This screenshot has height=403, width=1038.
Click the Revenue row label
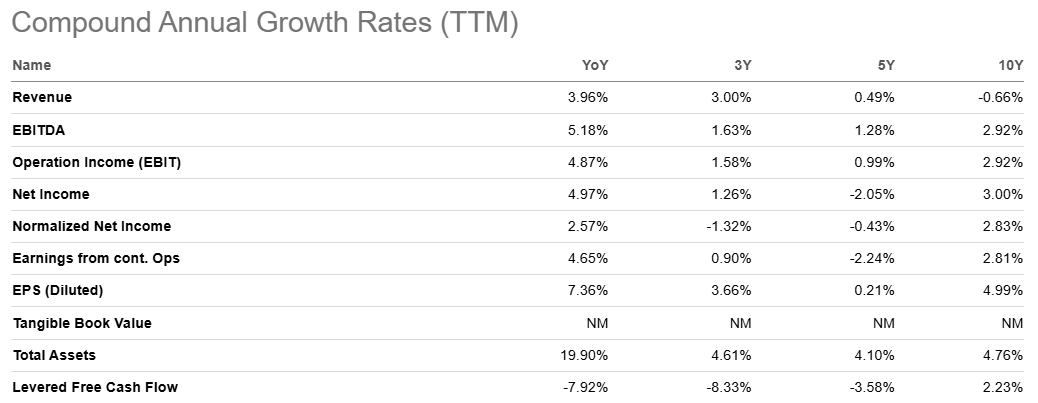pyautogui.click(x=42, y=97)
